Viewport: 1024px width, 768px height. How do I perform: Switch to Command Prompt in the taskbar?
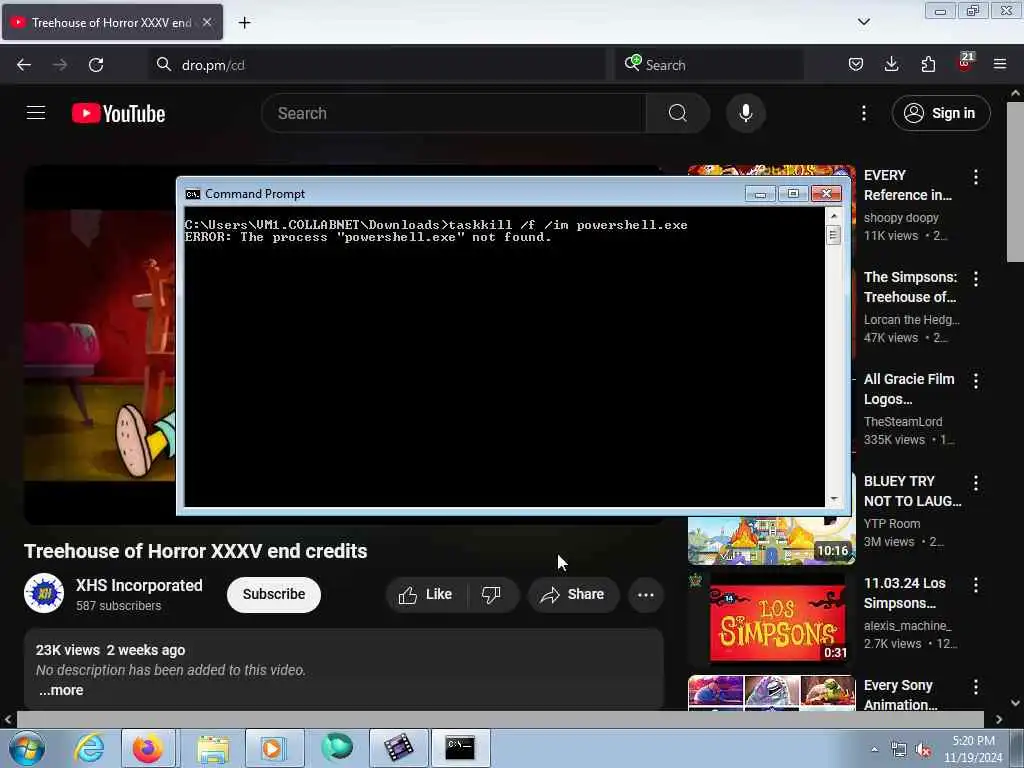click(x=460, y=748)
